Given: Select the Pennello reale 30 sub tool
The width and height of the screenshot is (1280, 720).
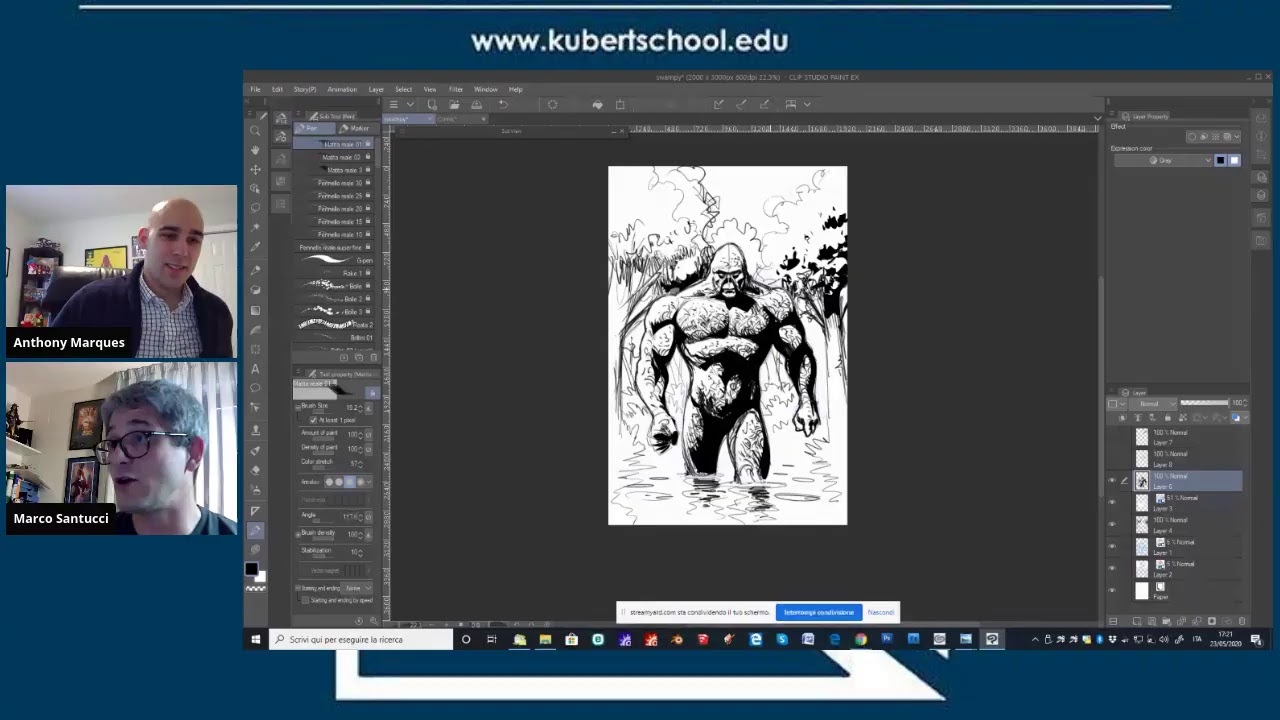Looking at the screenshot, I should (335, 183).
